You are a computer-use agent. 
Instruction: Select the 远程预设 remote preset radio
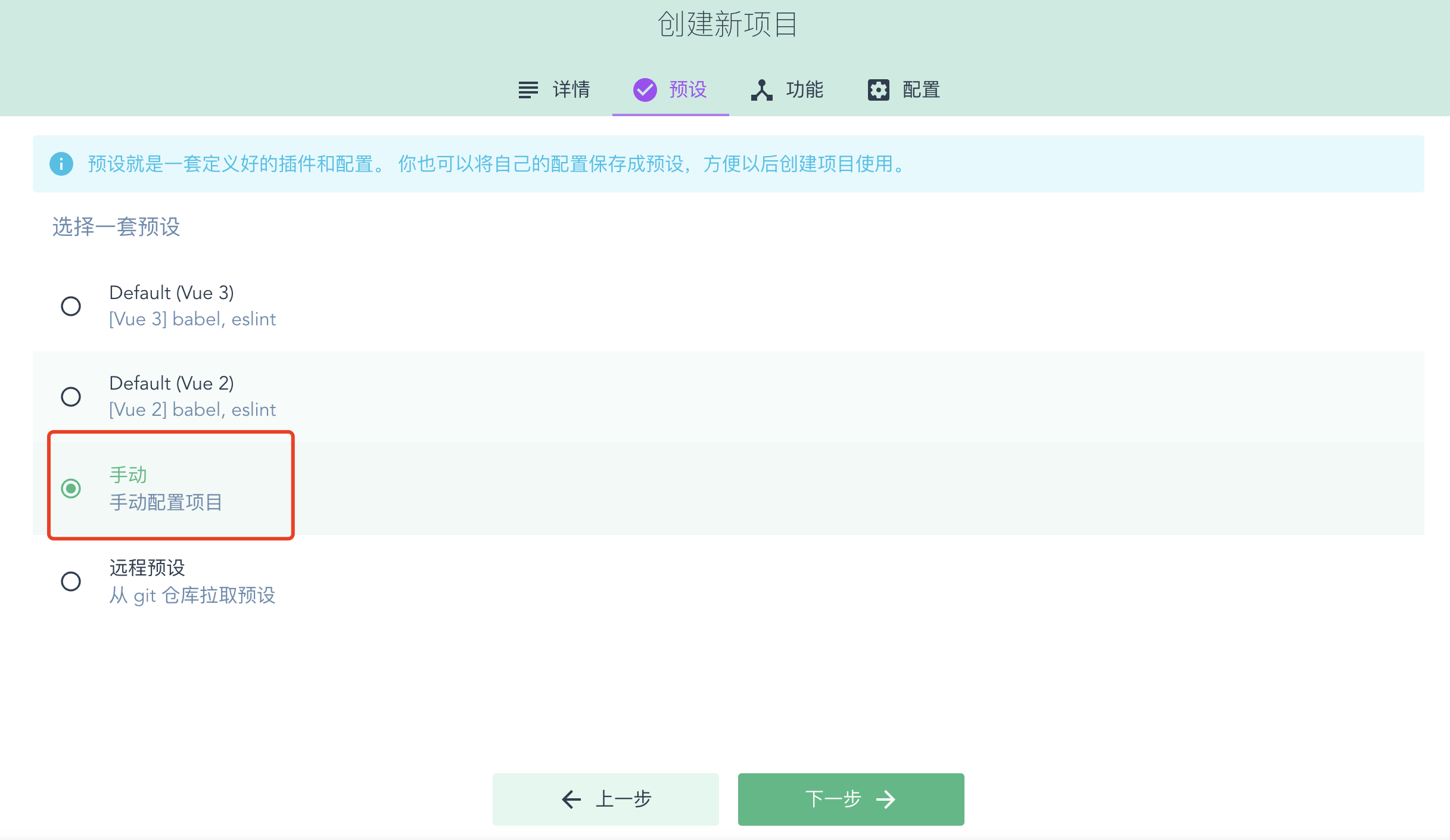[71, 581]
